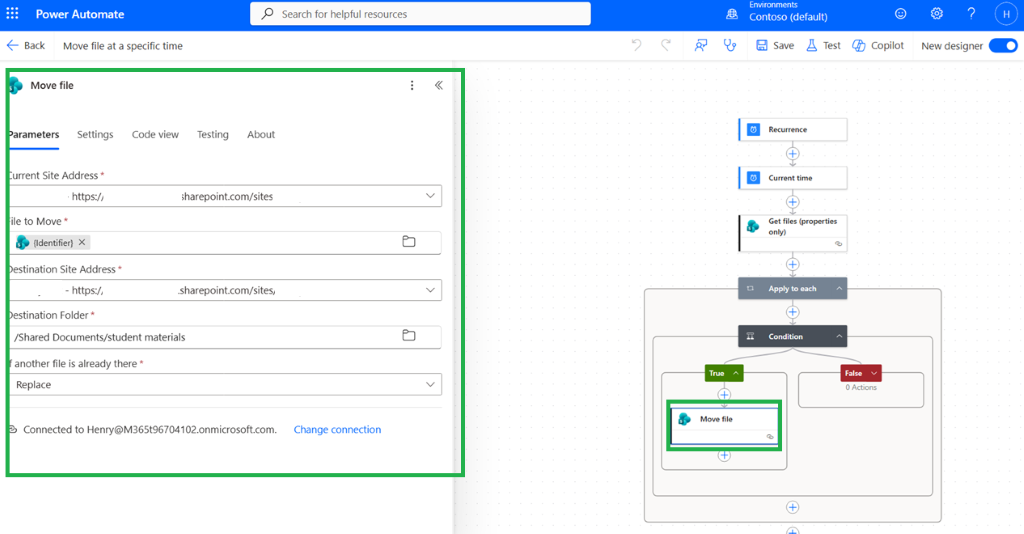This screenshot has height=534, width=1024.
Task: Collapse the Move file panel
Action: 439,86
